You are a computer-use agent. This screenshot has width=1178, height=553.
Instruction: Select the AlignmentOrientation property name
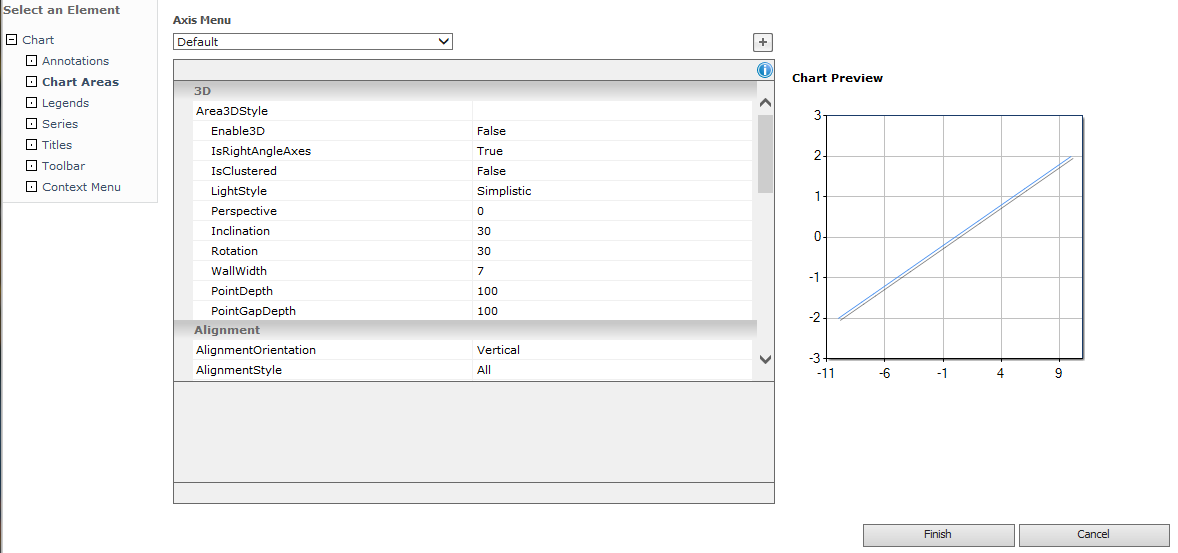point(256,350)
